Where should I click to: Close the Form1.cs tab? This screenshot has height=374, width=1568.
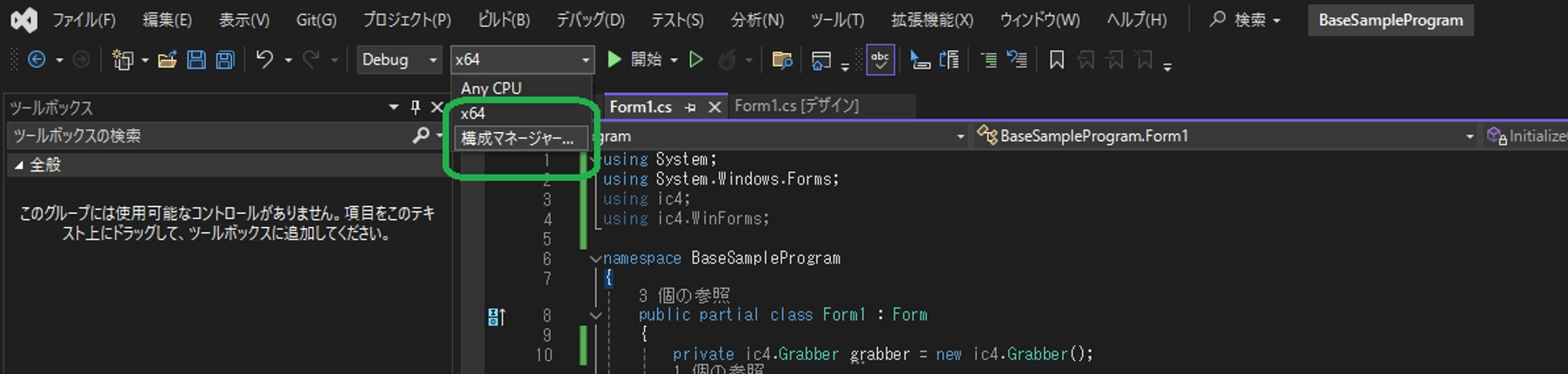[x=714, y=107]
